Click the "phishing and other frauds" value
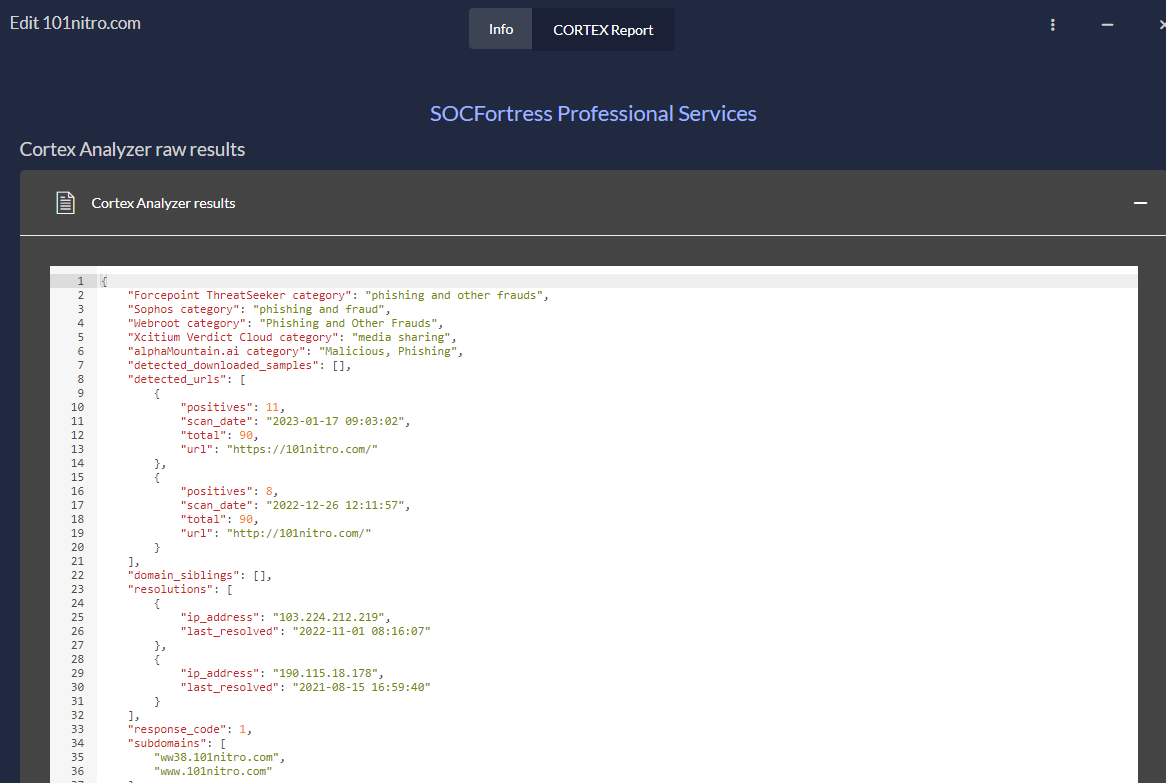The width and height of the screenshot is (1166, 783). tap(454, 295)
